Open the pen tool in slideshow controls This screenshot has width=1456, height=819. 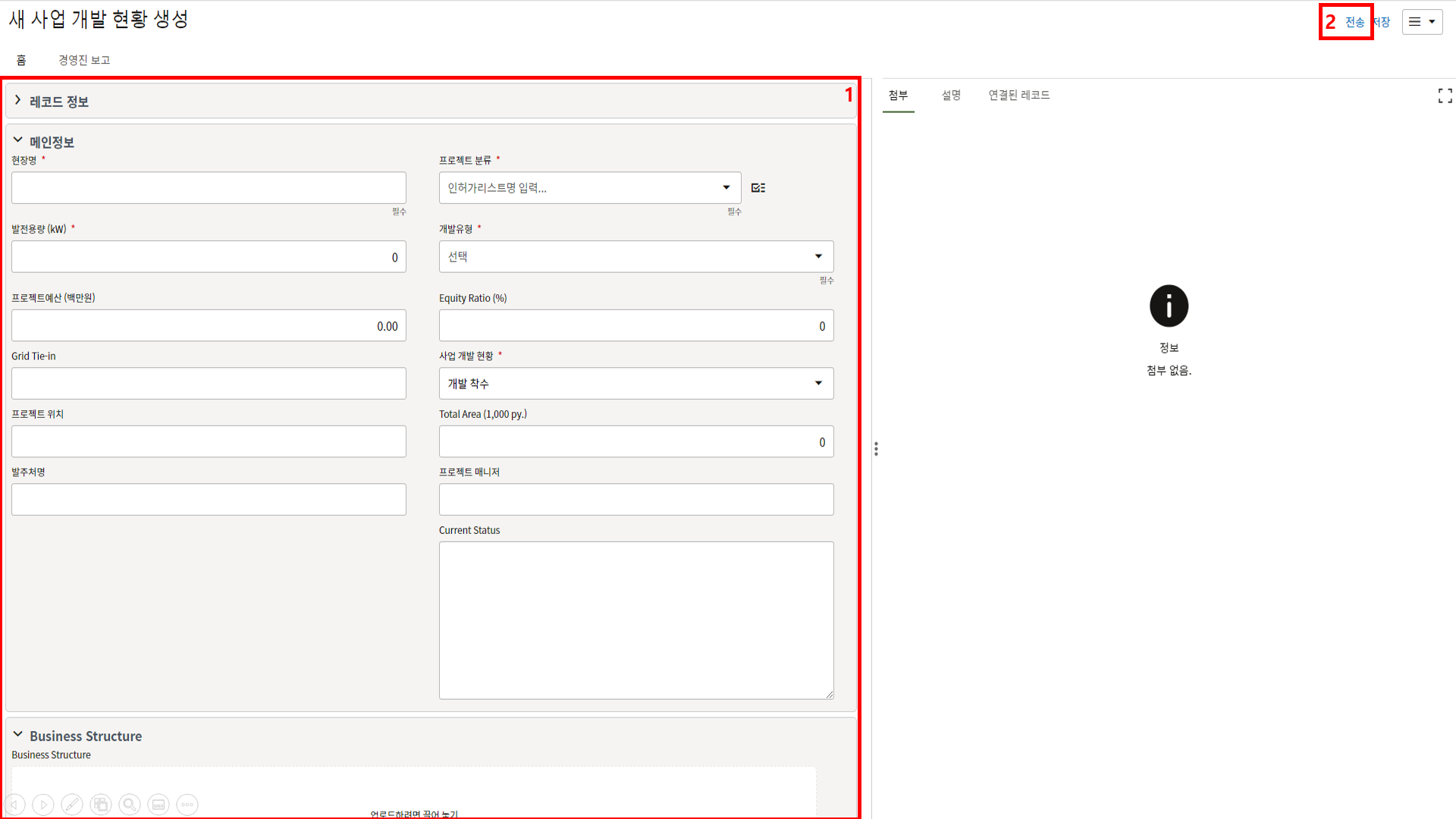[72, 805]
